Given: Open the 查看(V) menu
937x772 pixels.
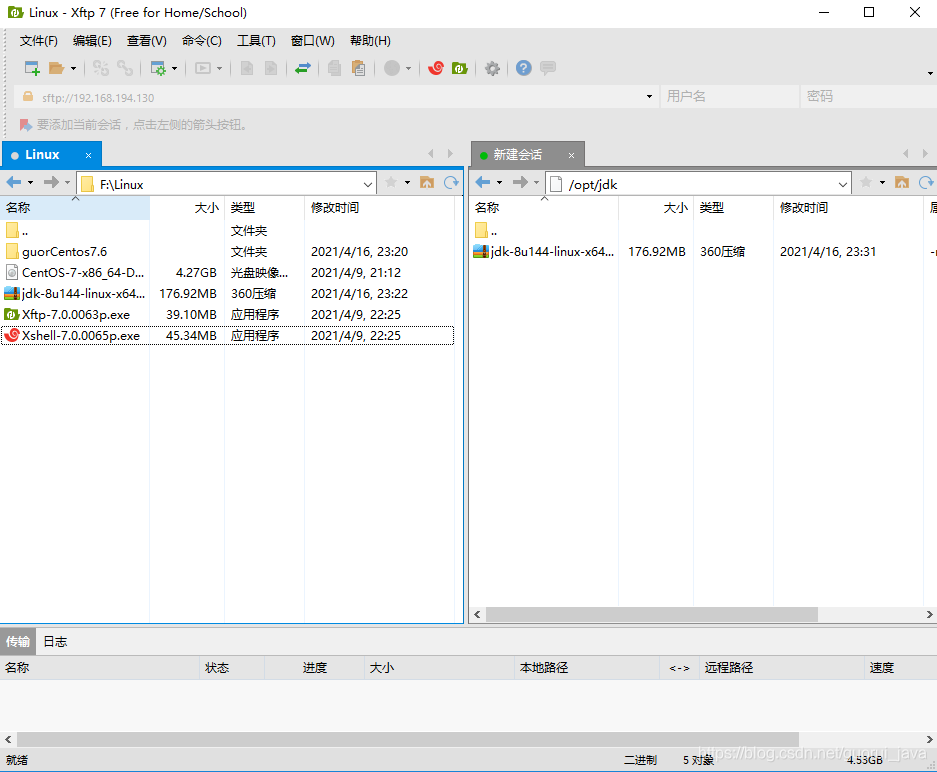Looking at the screenshot, I should pyautogui.click(x=146, y=41).
